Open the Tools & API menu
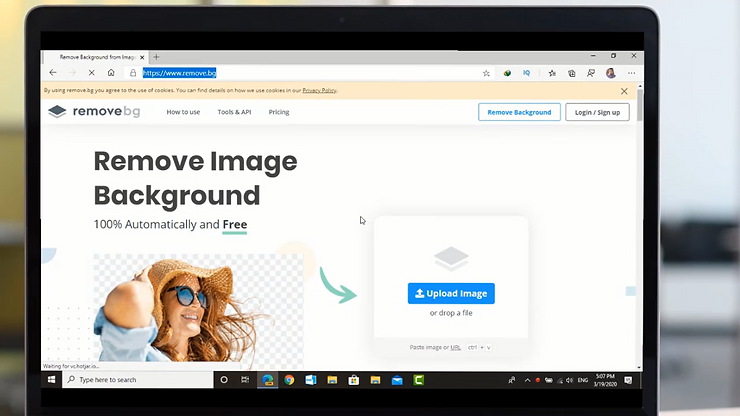The height and width of the screenshot is (416, 740). tap(234, 112)
